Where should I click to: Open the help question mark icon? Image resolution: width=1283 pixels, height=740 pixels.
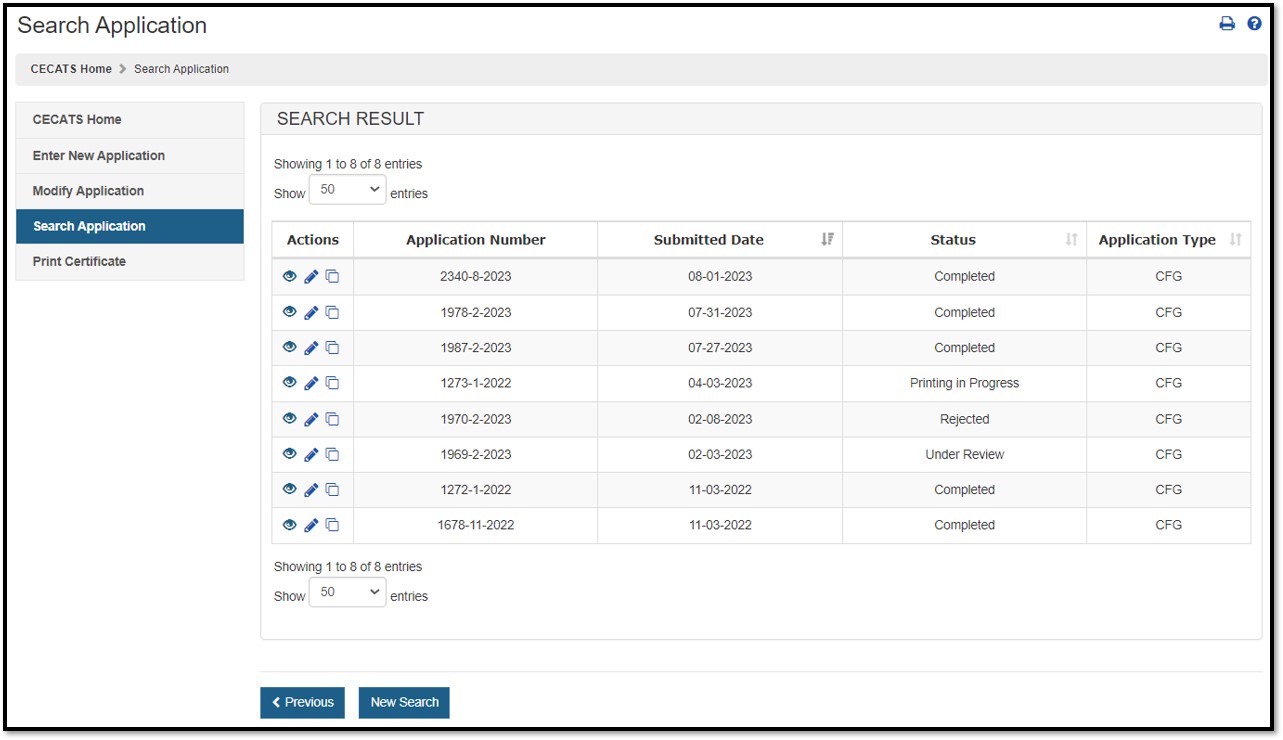pos(1254,24)
